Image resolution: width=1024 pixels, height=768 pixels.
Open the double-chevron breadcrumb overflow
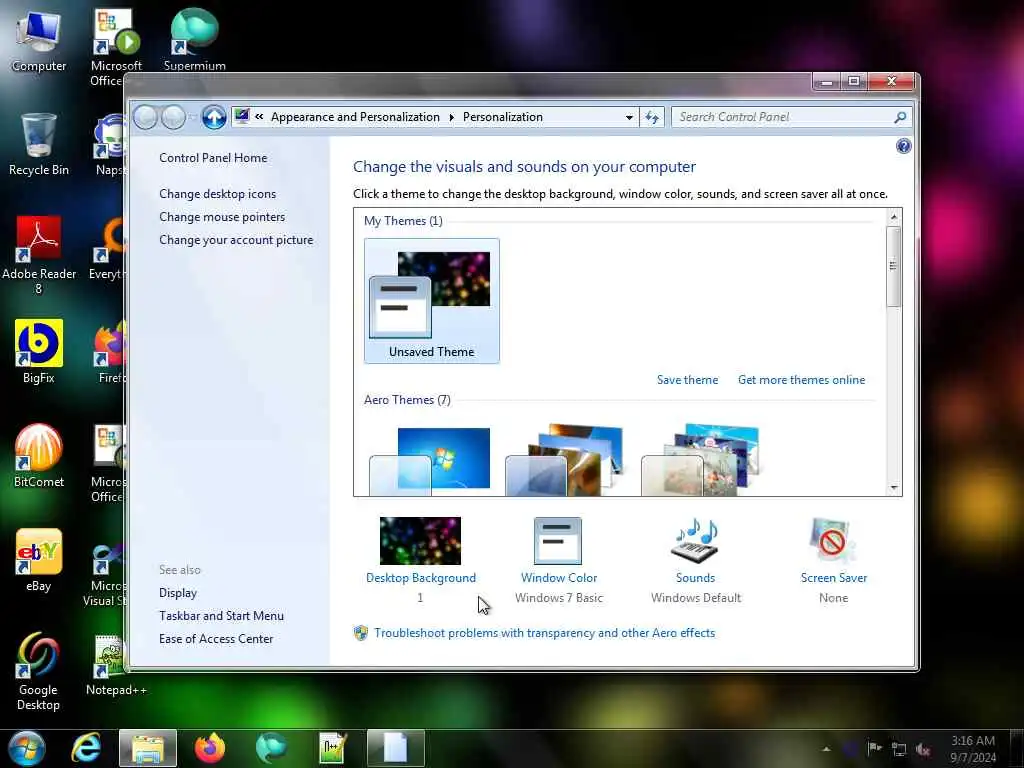click(x=259, y=117)
